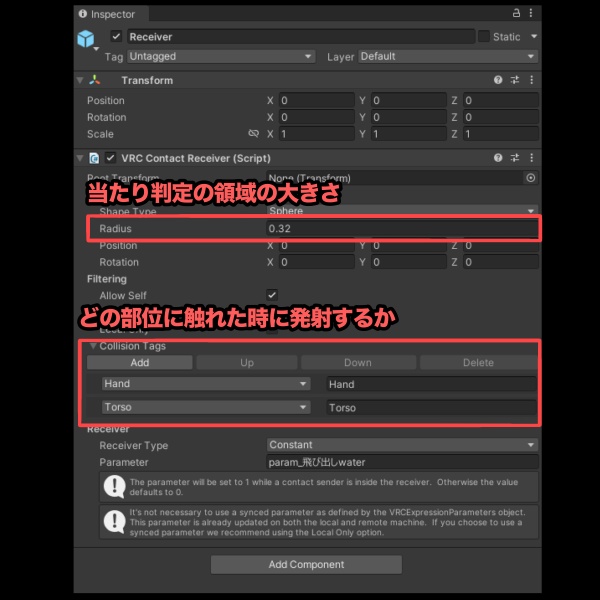The image size is (600, 600).
Task: Enable the Static checkbox
Action: [484, 37]
